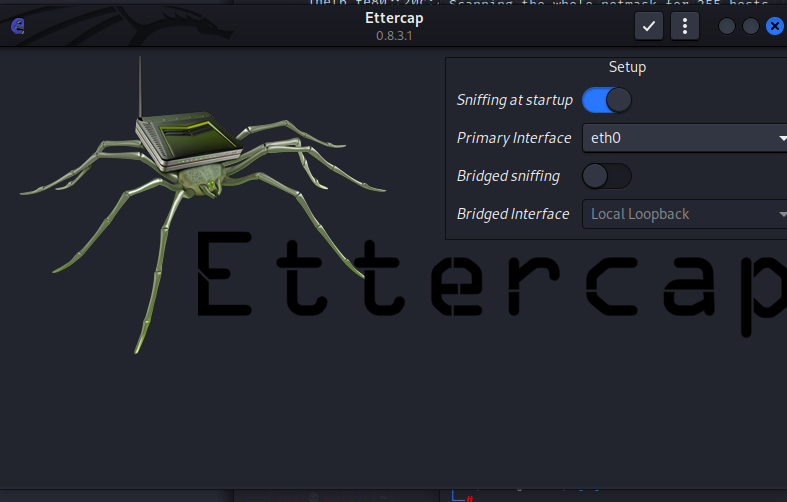The image size is (787, 502).
Task: Close Ettercap with the blue X button
Action: tap(774, 26)
